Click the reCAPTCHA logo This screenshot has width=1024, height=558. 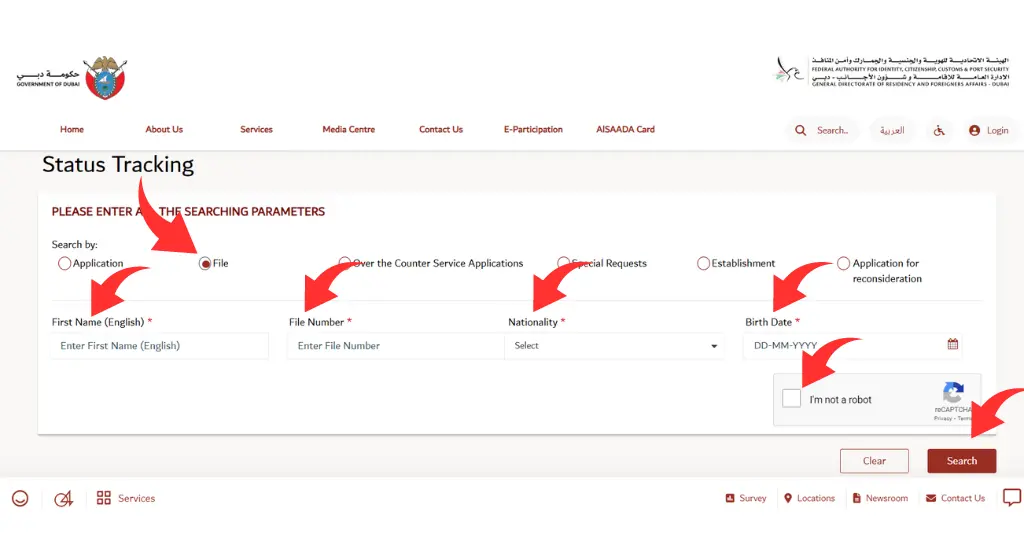coord(953,393)
